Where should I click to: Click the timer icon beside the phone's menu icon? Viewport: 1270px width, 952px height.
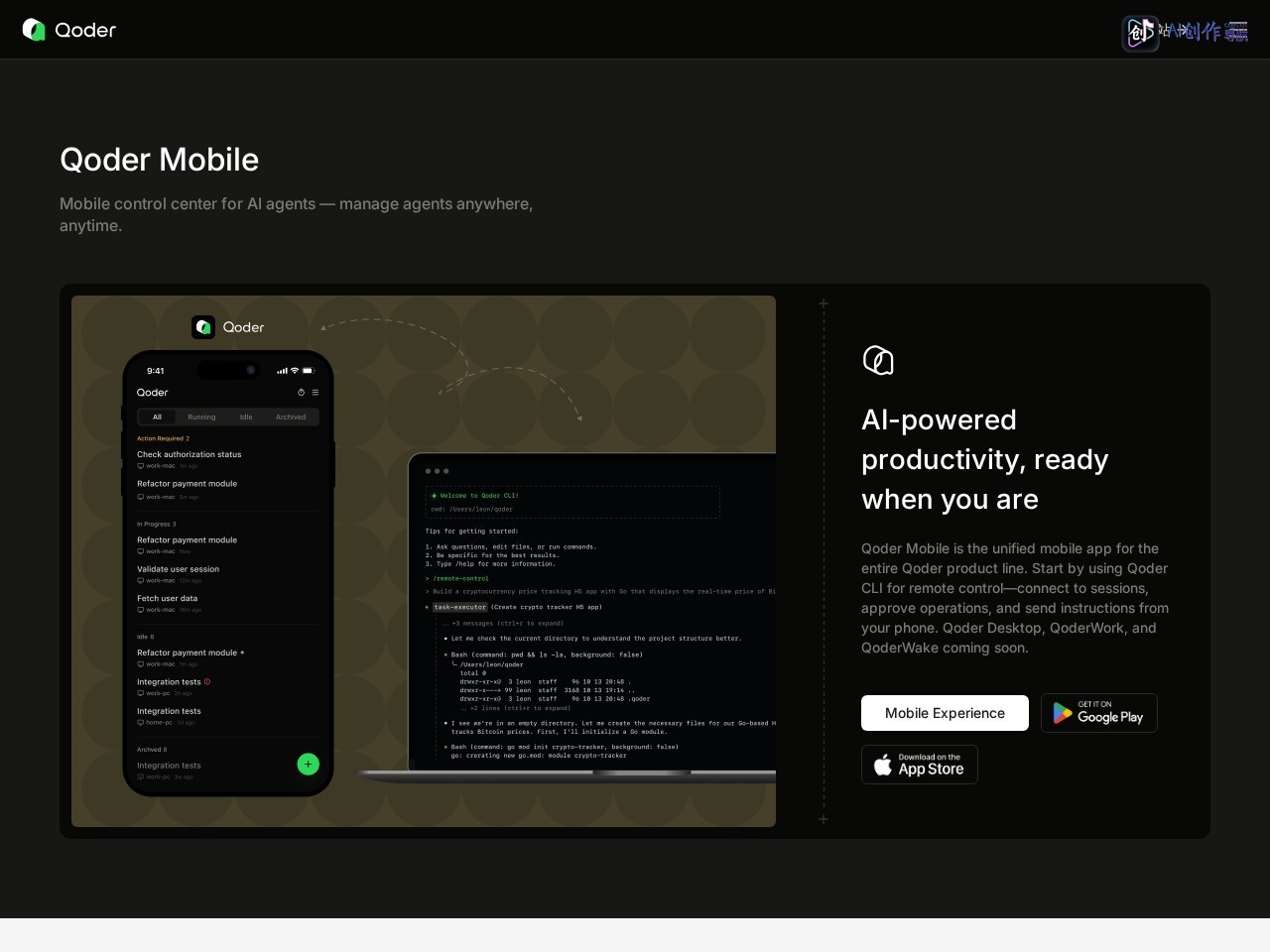[x=302, y=393]
